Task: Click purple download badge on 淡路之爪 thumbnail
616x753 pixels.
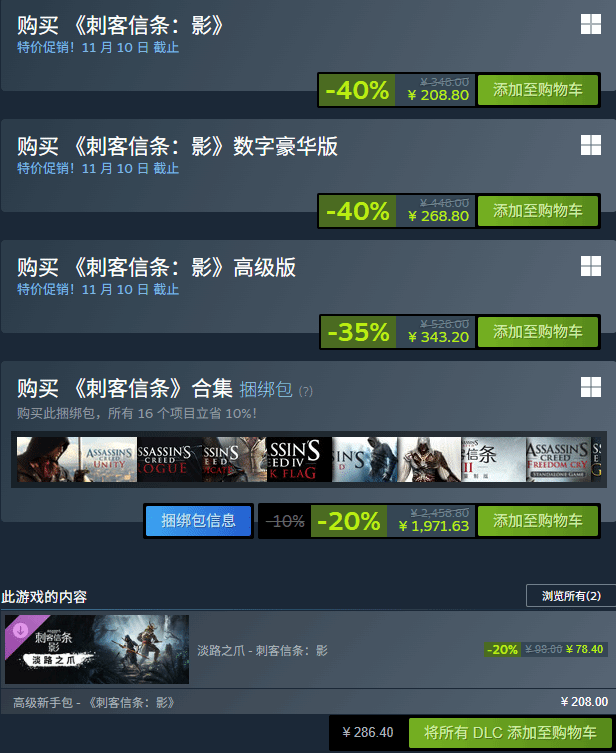Action: coord(21,631)
